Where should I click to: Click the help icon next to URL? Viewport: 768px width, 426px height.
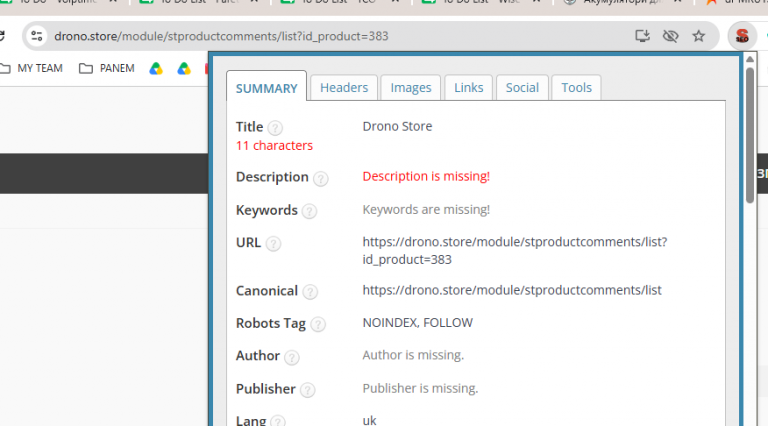click(x=273, y=243)
